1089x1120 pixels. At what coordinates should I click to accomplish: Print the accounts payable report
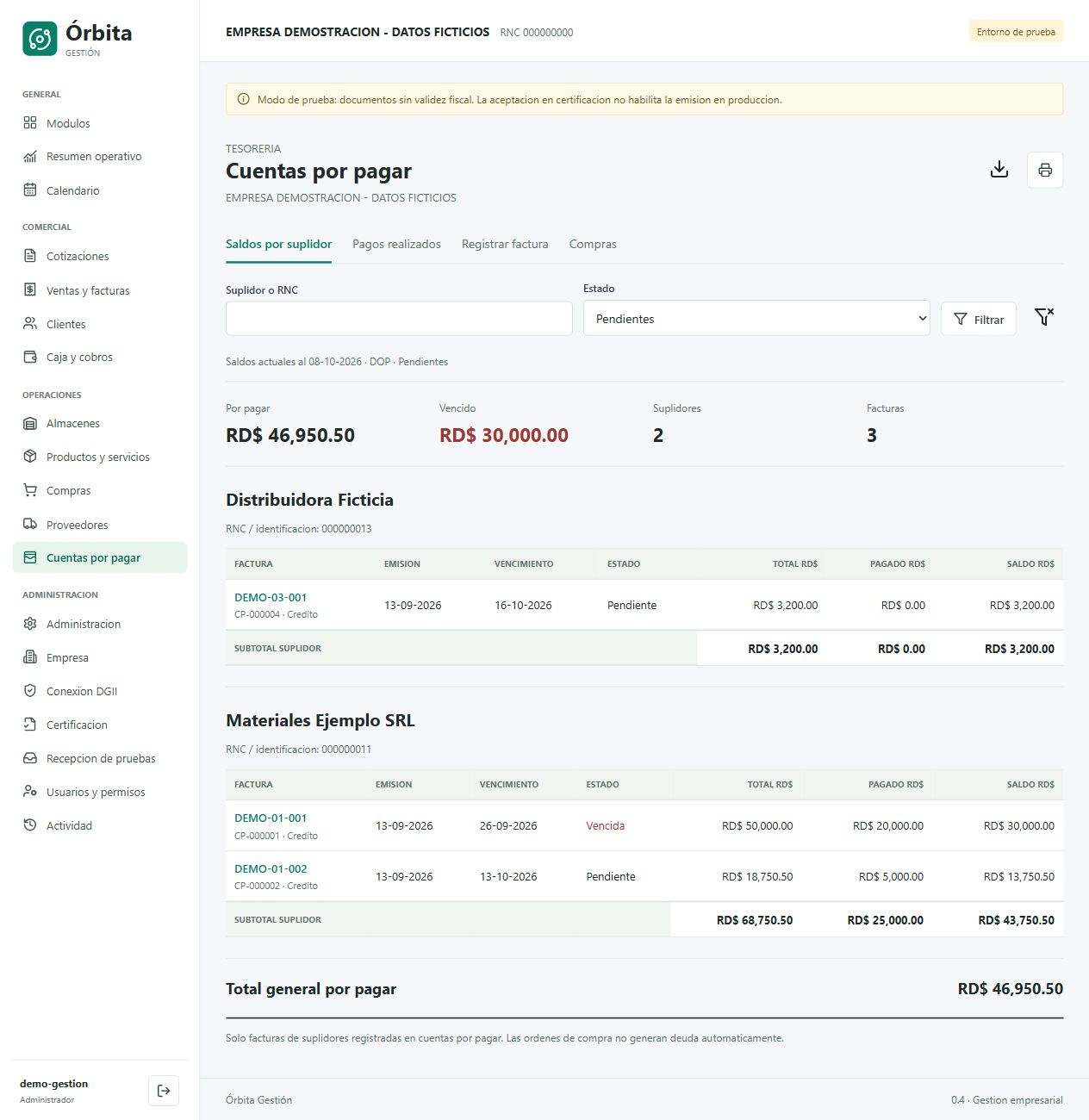click(1045, 170)
